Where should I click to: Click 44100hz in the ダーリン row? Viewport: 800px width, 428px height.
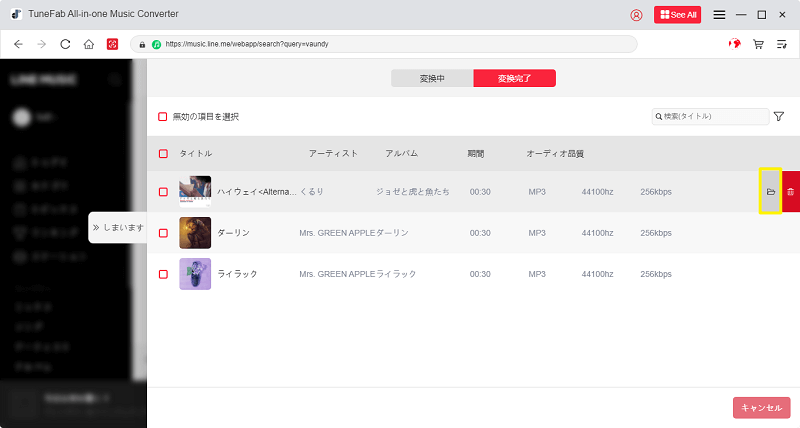point(597,233)
